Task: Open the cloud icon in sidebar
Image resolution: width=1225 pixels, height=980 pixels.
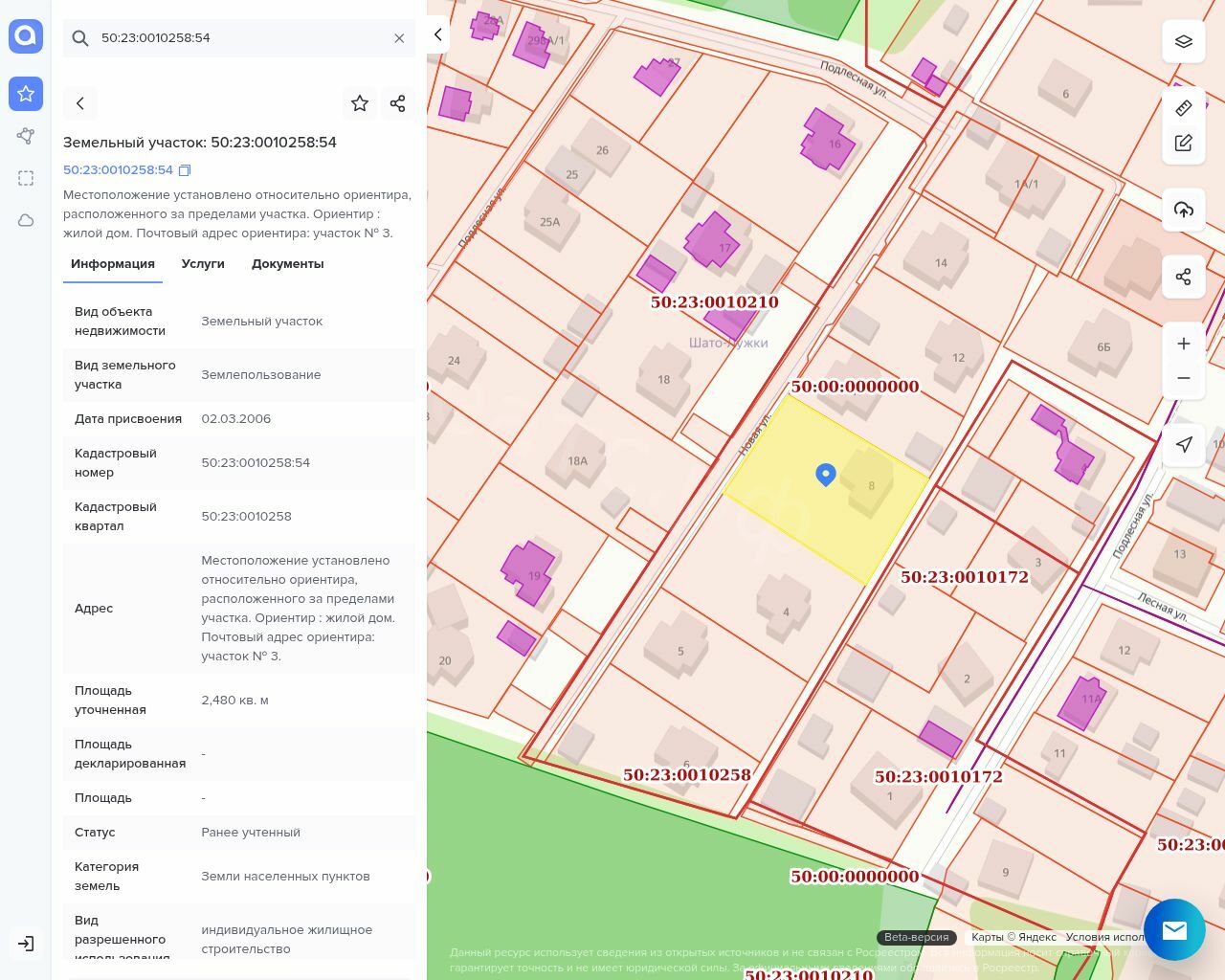Action: (x=26, y=220)
